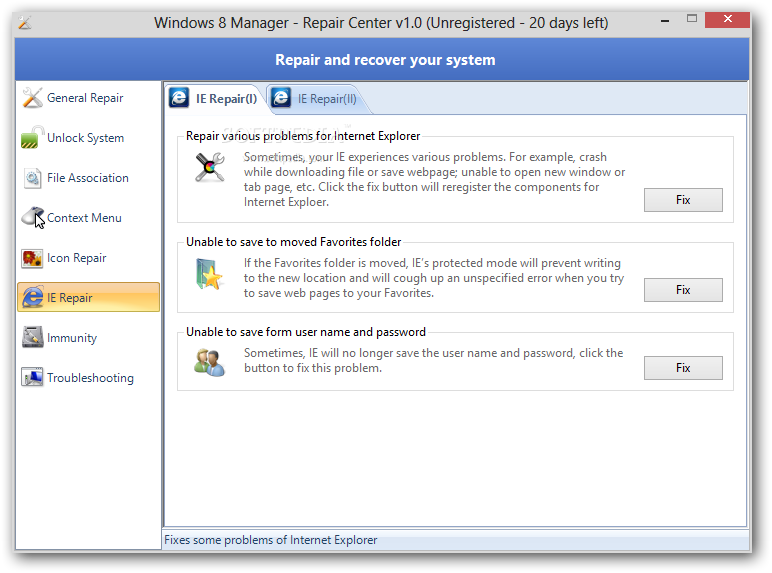Click status bar text 'Fixes some problems of Internet Explorer'
The image size is (772, 573).
pos(271,540)
